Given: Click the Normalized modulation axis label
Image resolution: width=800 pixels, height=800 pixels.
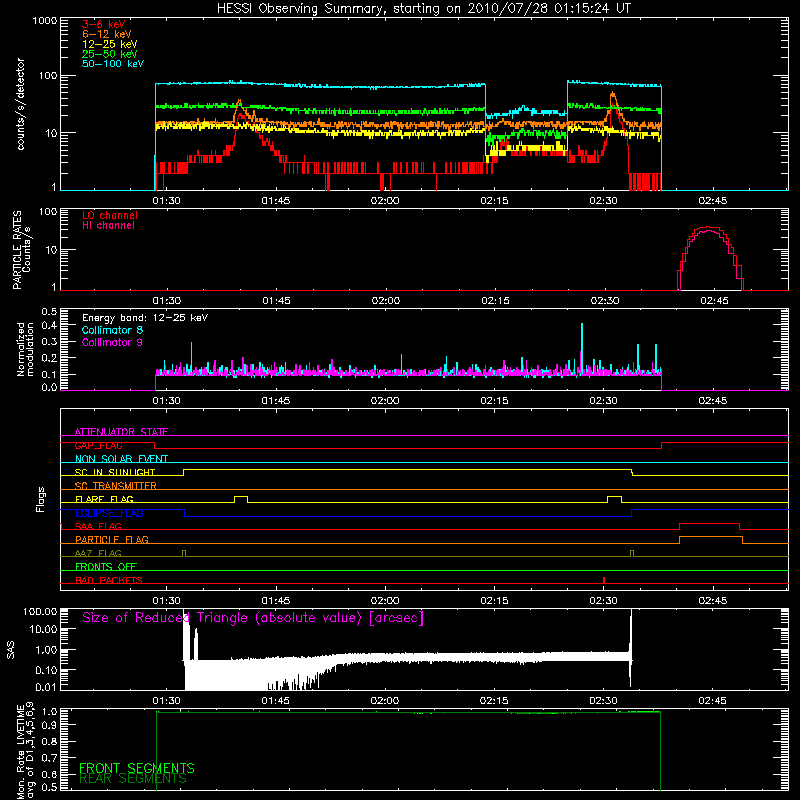Looking at the screenshot, I should point(25,349).
